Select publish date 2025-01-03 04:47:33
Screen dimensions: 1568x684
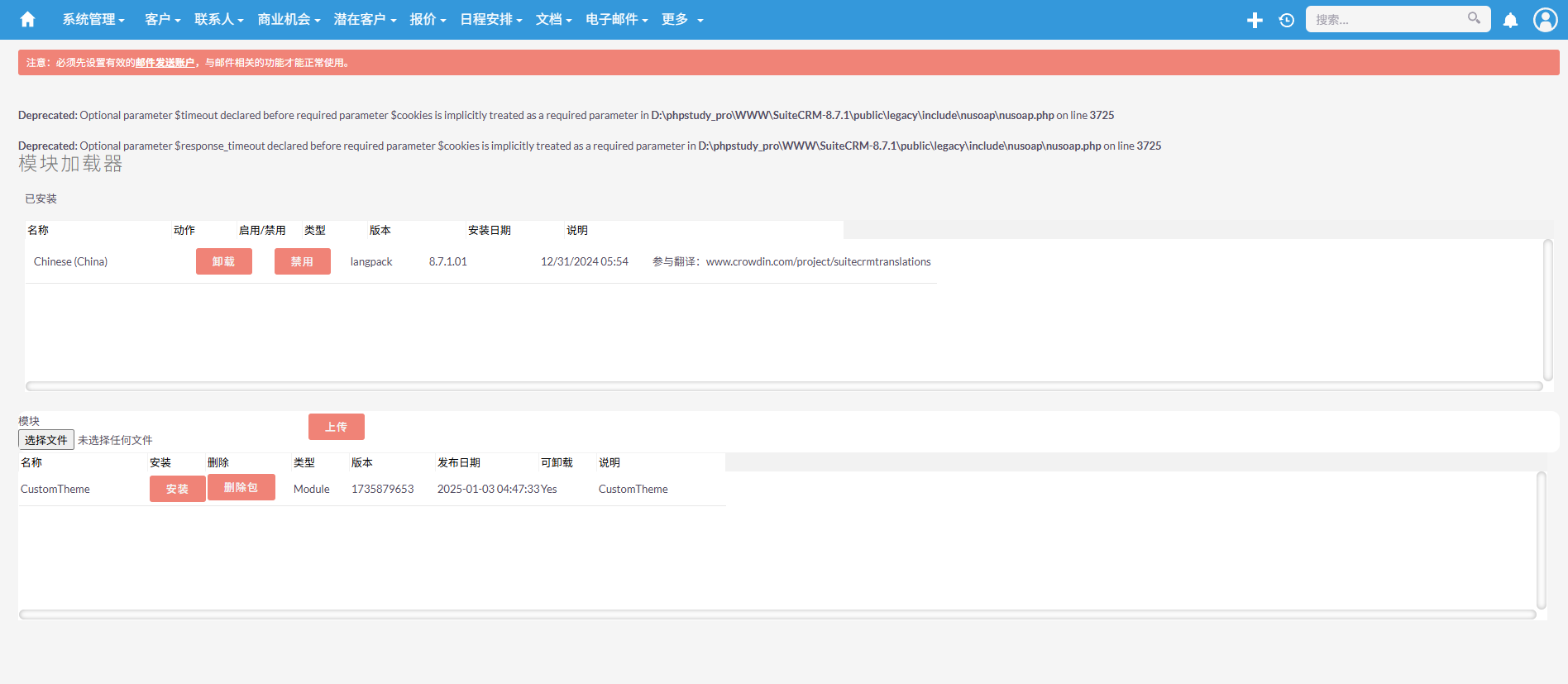coord(489,489)
